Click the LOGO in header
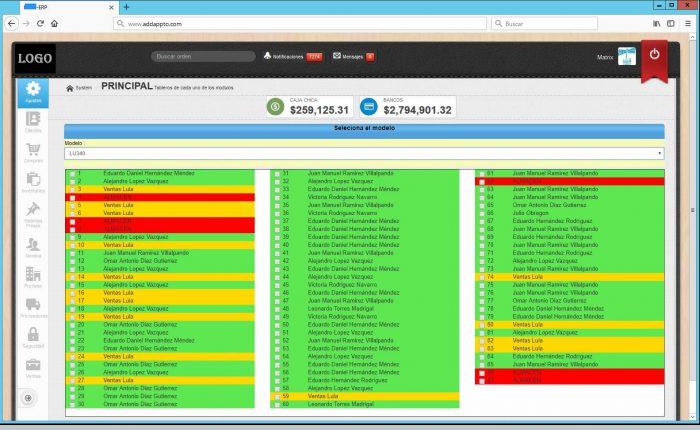 [x=35, y=59]
